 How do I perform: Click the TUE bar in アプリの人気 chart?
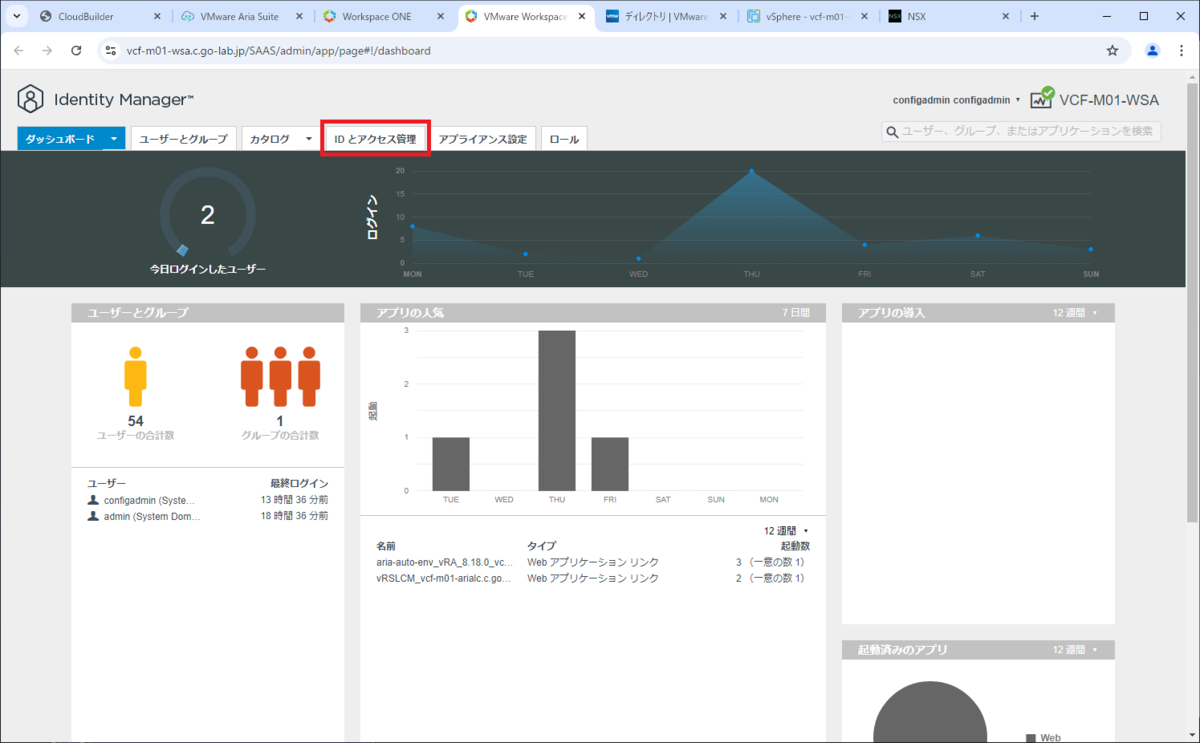[x=451, y=463]
